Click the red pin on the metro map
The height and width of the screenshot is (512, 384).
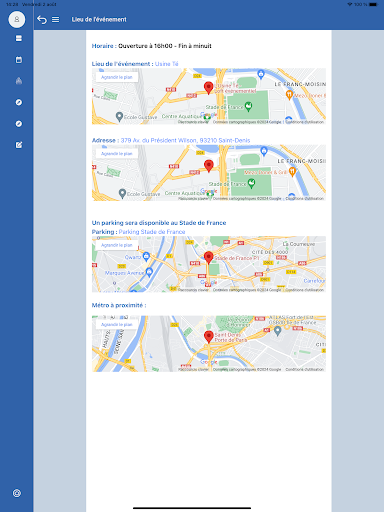coord(209,337)
